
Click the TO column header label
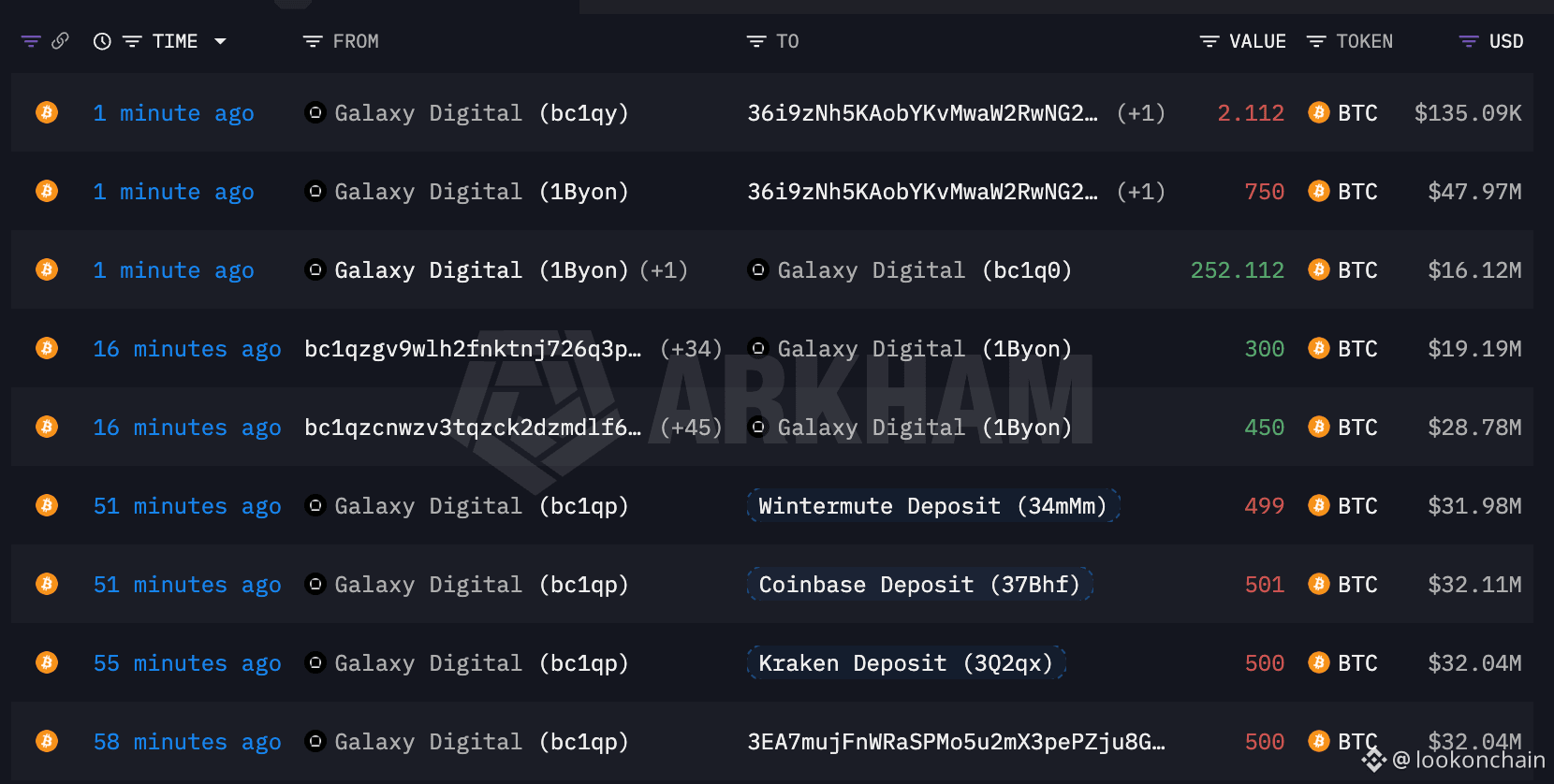(x=787, y=41)
